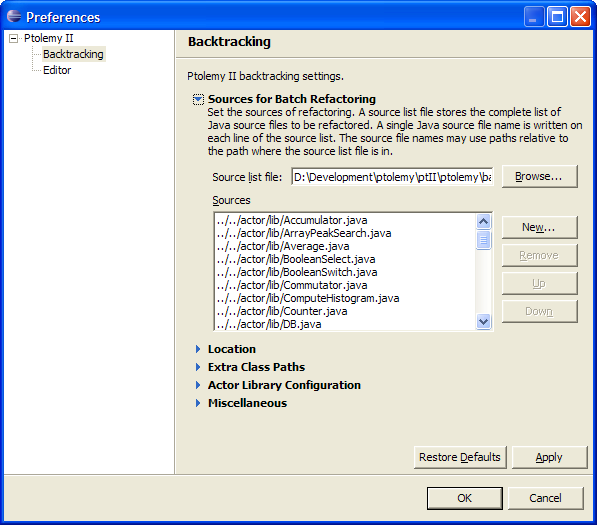Apply the backtracking settings
The height and width of the screenshot is (525, 597).
[x=549, y=457]
